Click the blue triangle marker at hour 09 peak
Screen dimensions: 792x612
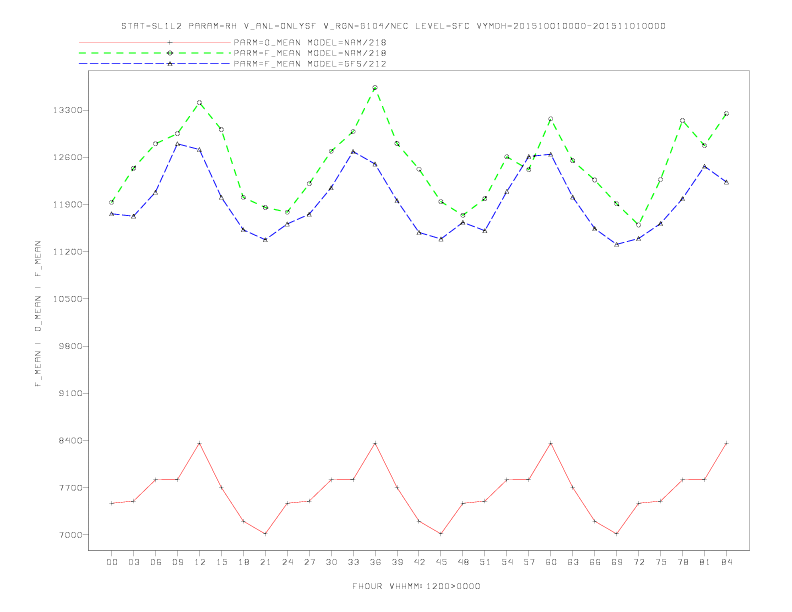[x=177, y=144]
